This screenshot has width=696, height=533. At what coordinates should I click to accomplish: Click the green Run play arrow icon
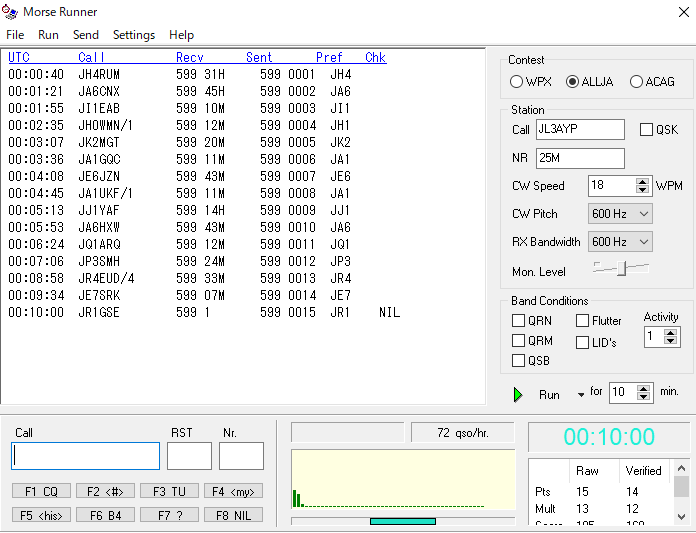(518, 395)
